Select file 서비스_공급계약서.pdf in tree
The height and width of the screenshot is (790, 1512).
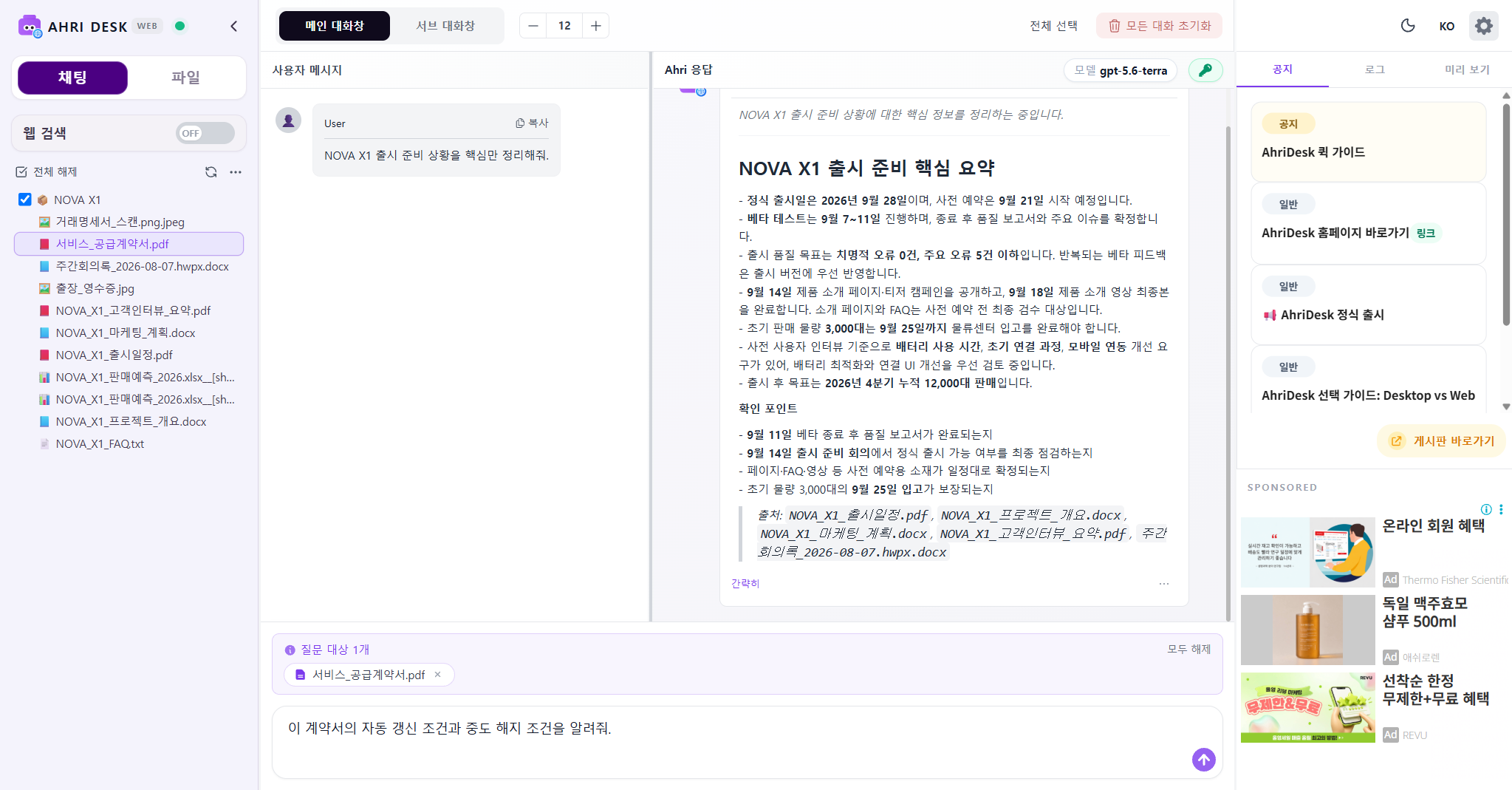(x=129, y=244)
